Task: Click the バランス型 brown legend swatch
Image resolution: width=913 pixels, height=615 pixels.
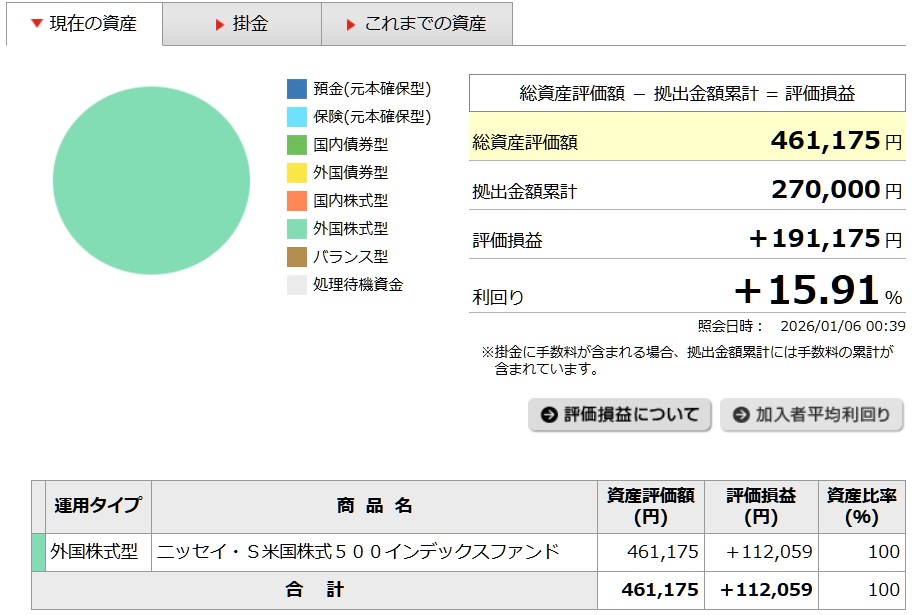Action: point(297,257)
